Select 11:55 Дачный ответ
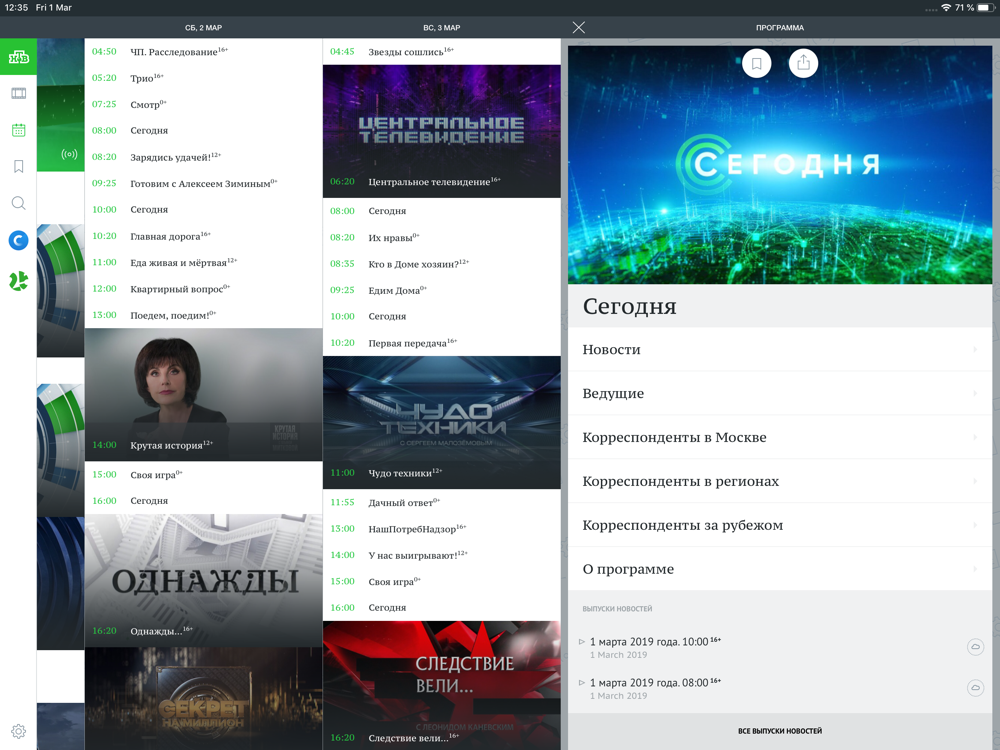The height and width of the screenshot is (750, 1000). tap(441, 503)
